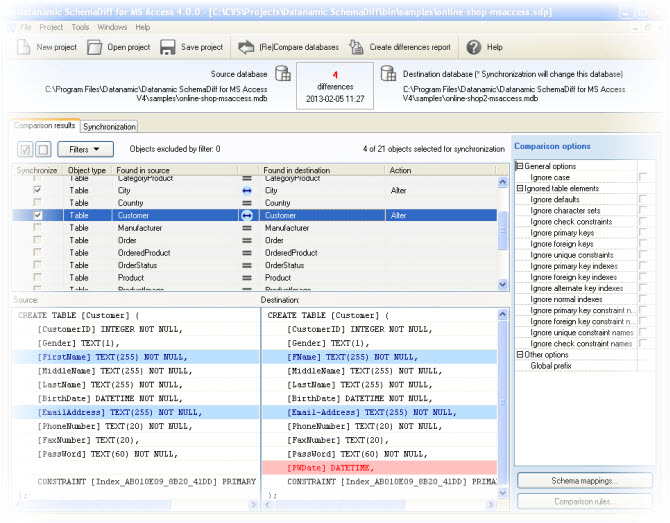The height and width of the screenshot is (523, 670).
Task: Uncheck synchronize checkbox for Customer table
Action: click(38, 215)
